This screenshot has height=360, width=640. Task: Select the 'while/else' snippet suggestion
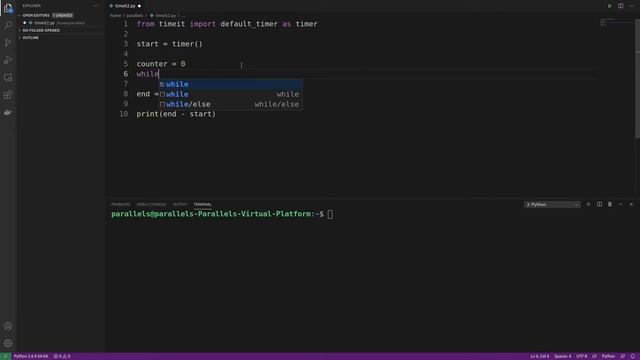pyautogui.click(x=231, y=104)
